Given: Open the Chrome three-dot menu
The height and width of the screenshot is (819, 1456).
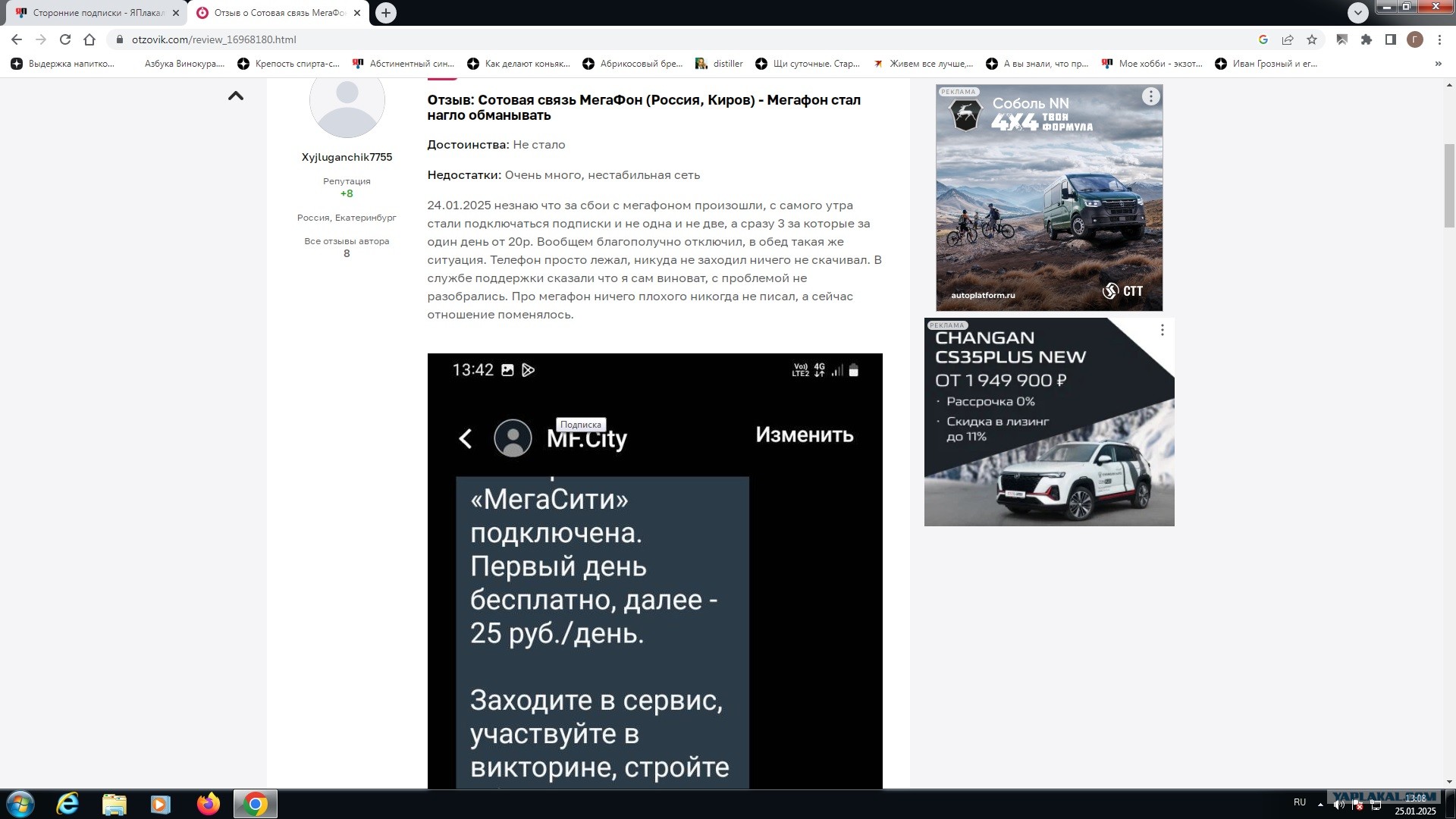Looking at the screenshot, I should 1439,39.
